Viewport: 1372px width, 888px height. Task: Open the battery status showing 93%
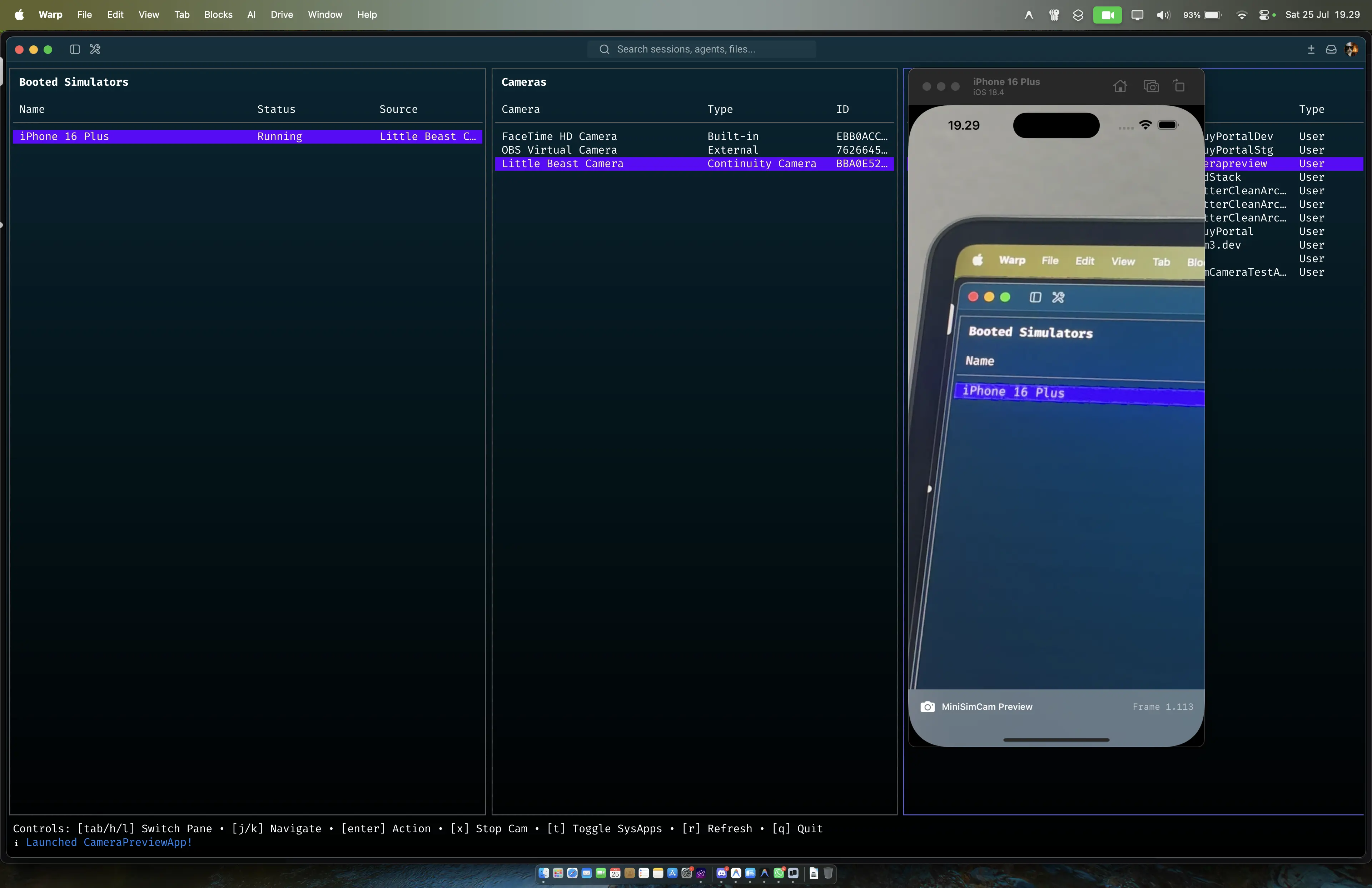pyautogui.click(x=1202, y=15)
